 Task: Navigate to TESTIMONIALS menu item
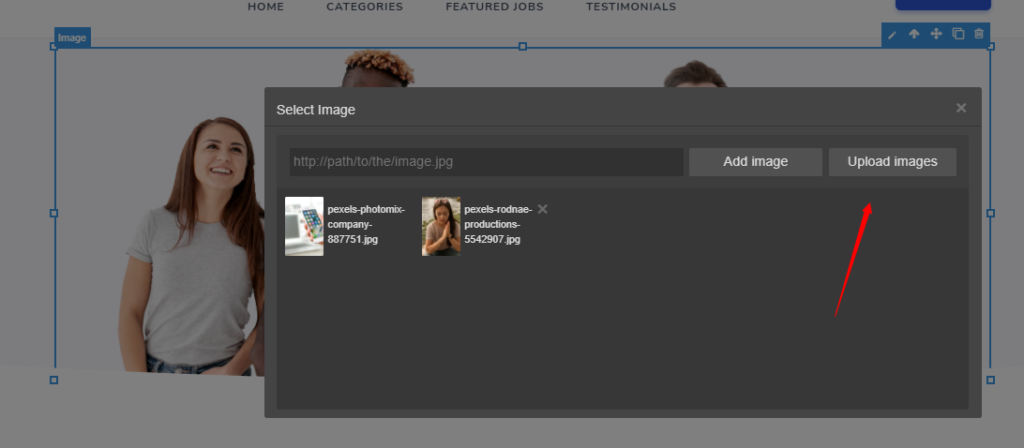click(631, 7)
